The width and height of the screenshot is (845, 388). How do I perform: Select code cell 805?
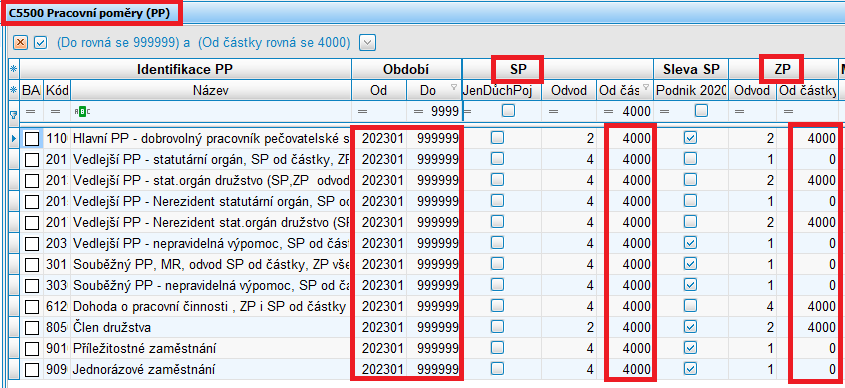click(57, 328)
